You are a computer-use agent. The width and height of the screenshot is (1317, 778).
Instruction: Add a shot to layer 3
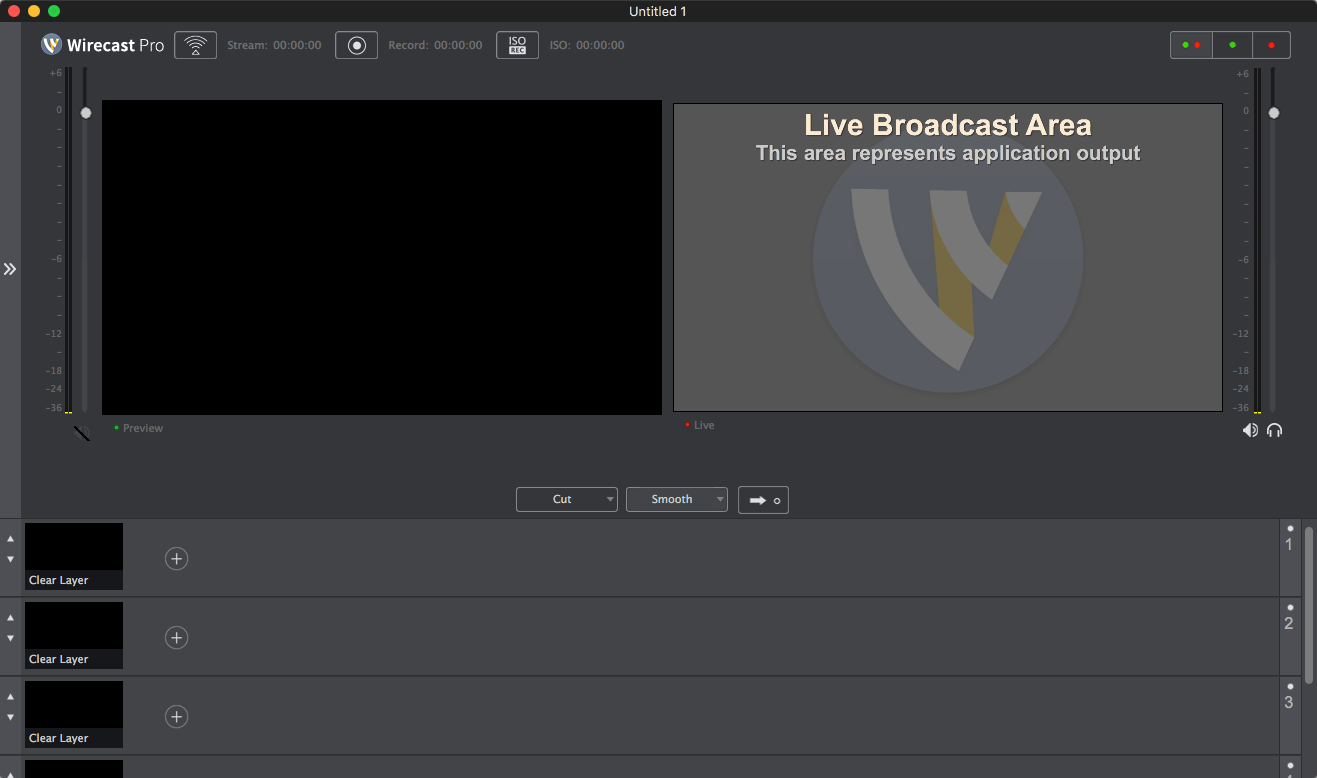click(176, 716)
